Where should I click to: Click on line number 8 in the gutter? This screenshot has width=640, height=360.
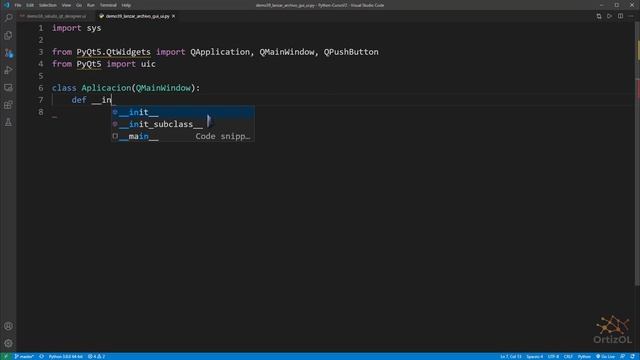(40, 112)
